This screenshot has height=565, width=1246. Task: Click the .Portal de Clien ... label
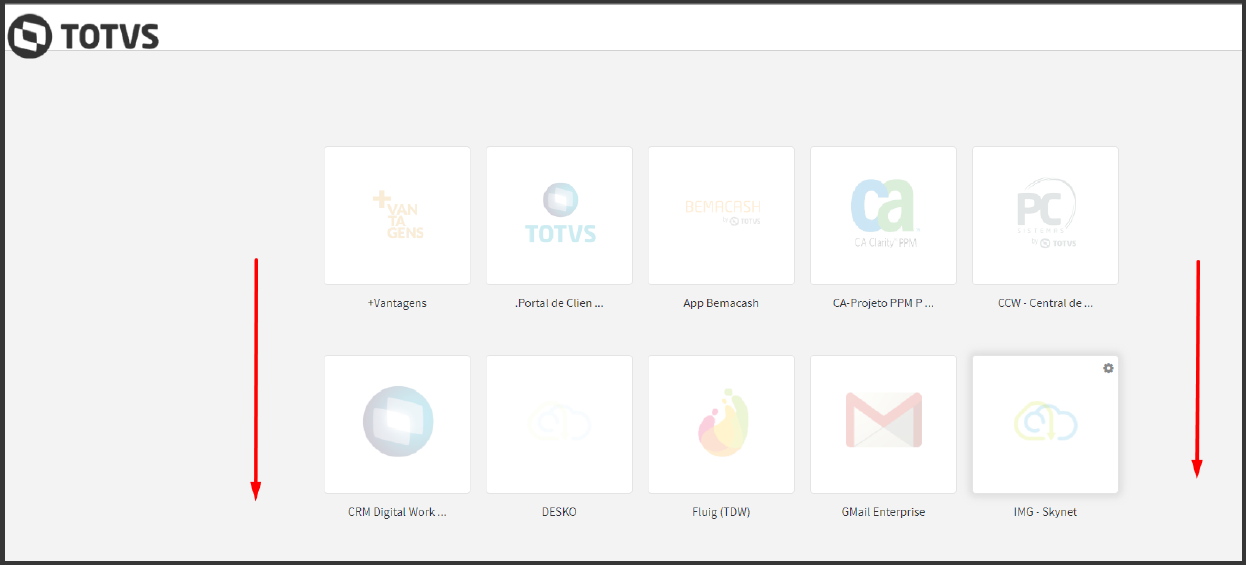click(x=559, y=303)
